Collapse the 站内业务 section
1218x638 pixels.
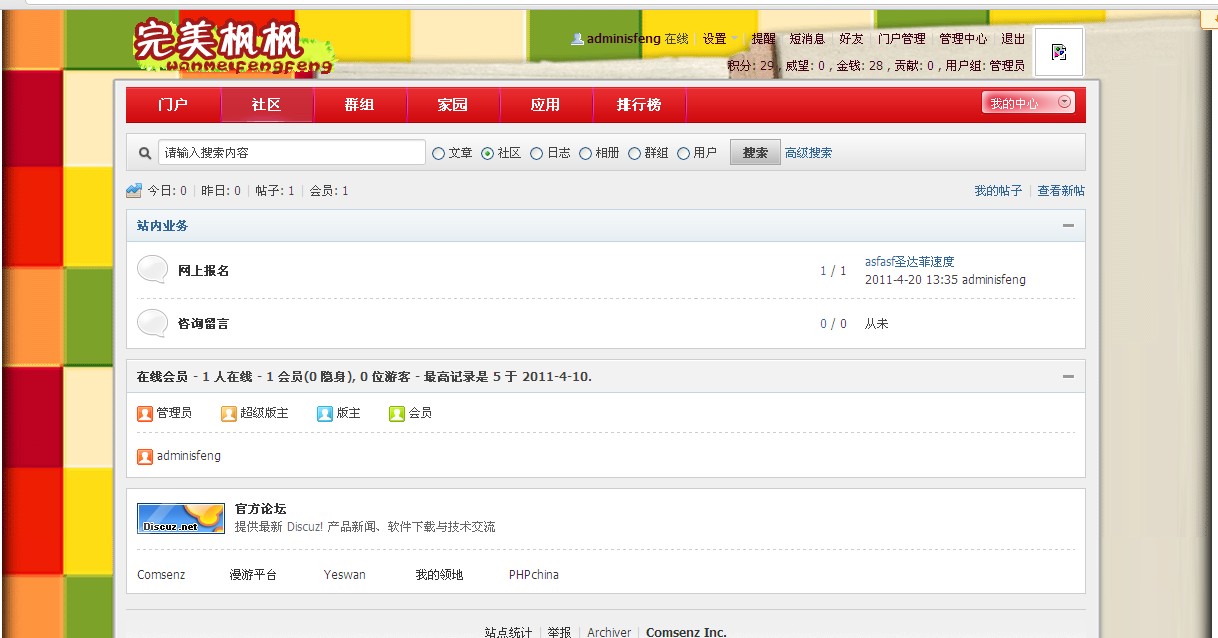[x=1068, y=226]
